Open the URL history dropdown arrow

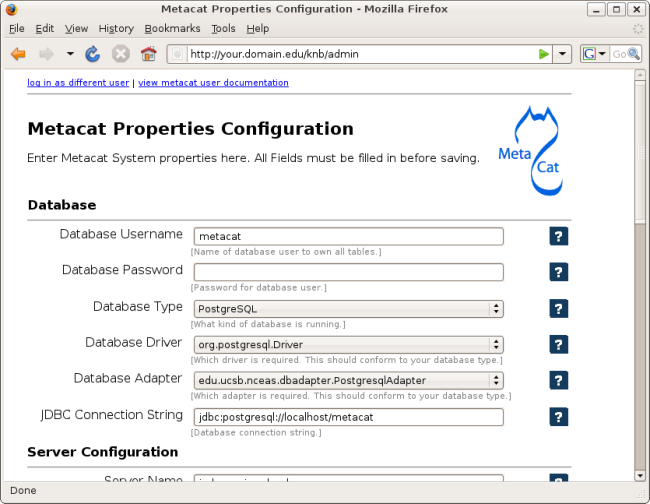coord(563,54)
